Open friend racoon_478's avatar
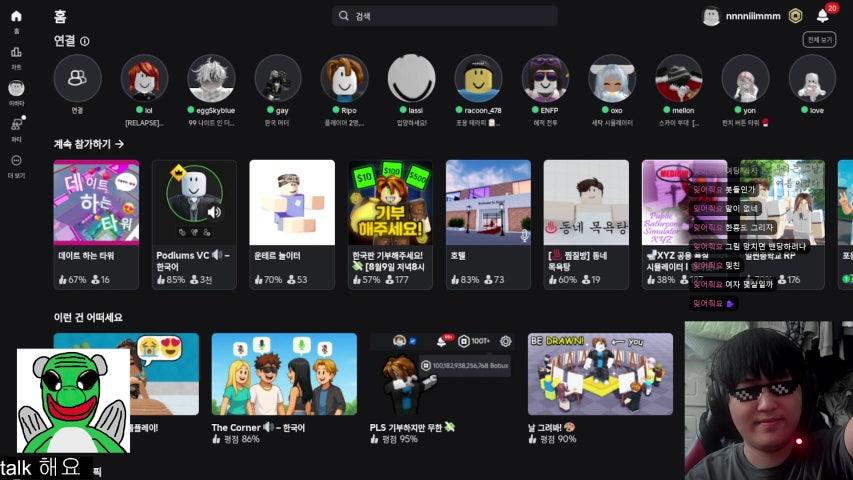853x480 pixels. tap(478, 78)
